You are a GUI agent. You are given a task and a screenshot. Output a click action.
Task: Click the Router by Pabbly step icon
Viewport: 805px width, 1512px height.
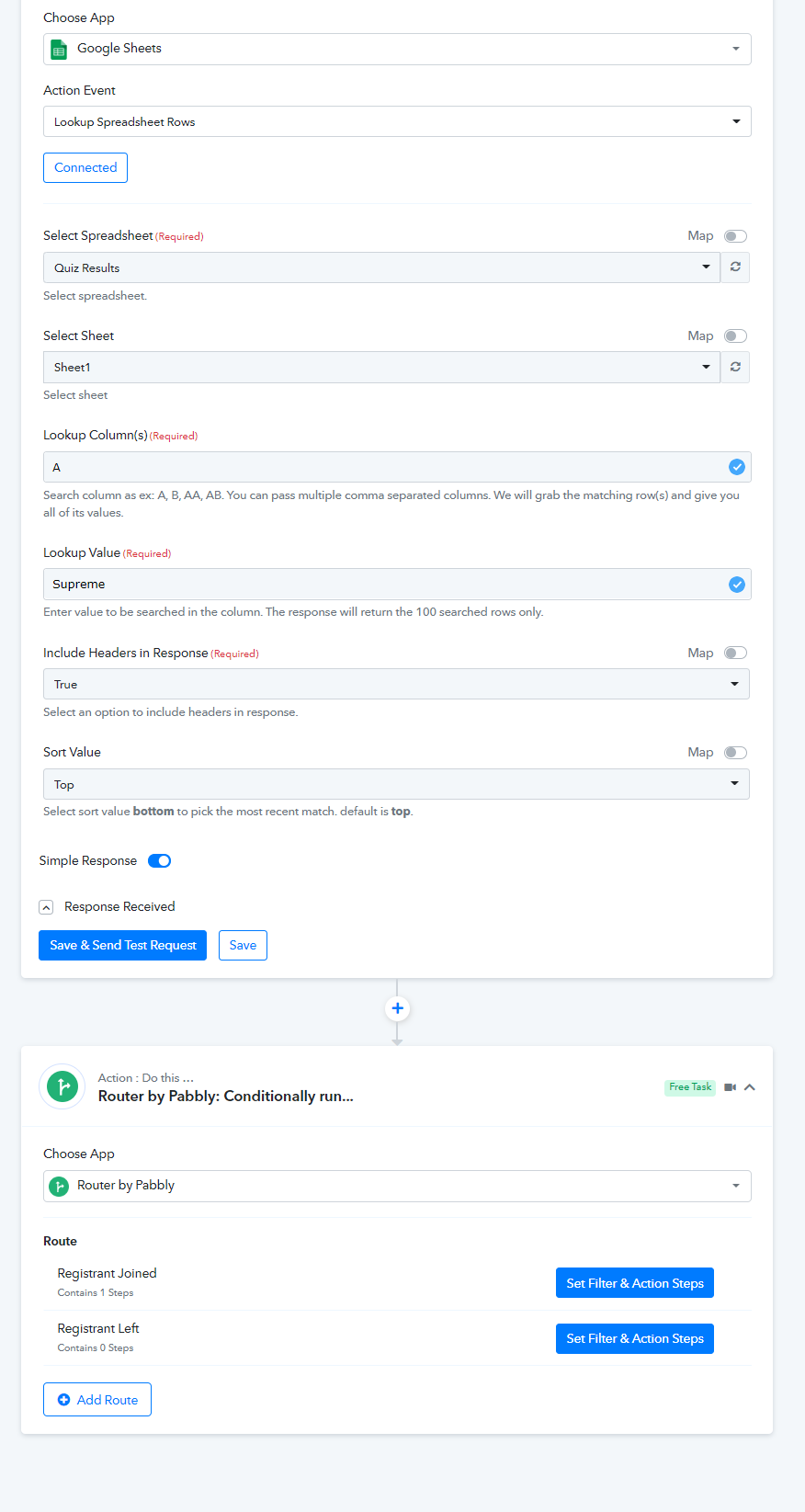pyautogui.click(x=62, y=1087)
